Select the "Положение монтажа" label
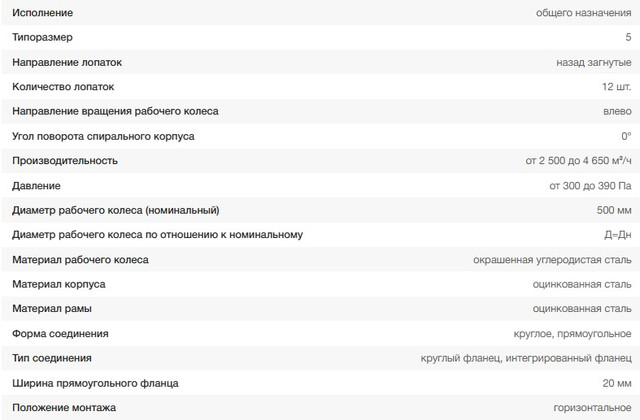This screenshot has height=420, width=640. (x=64, y=408)
